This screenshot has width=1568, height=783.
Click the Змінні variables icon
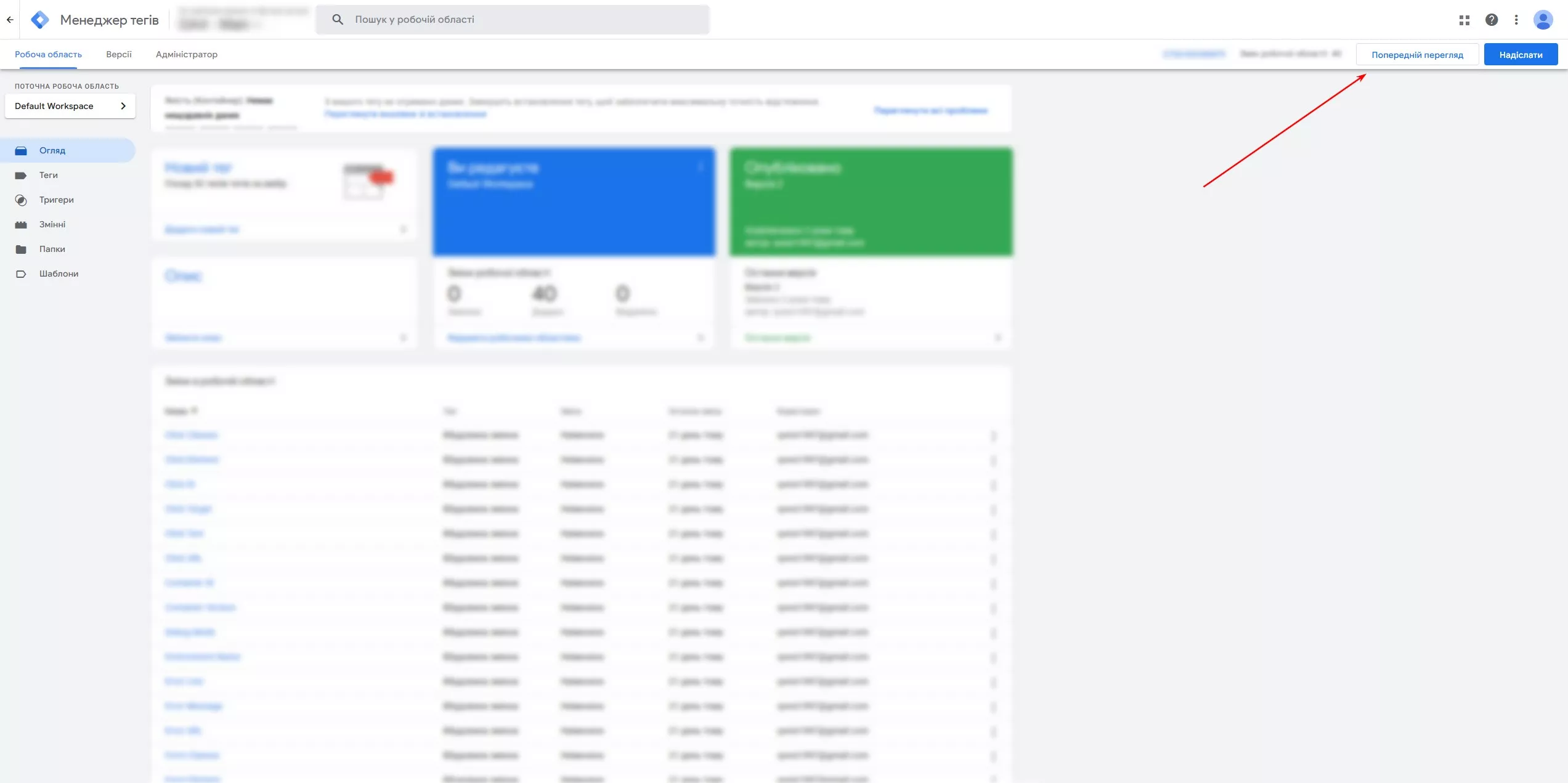coord(21,224)
